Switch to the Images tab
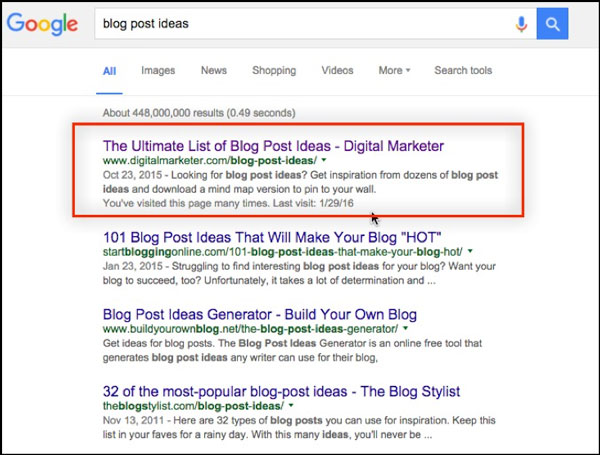Viewport: 600px width, 455px height. pos(158,70)
